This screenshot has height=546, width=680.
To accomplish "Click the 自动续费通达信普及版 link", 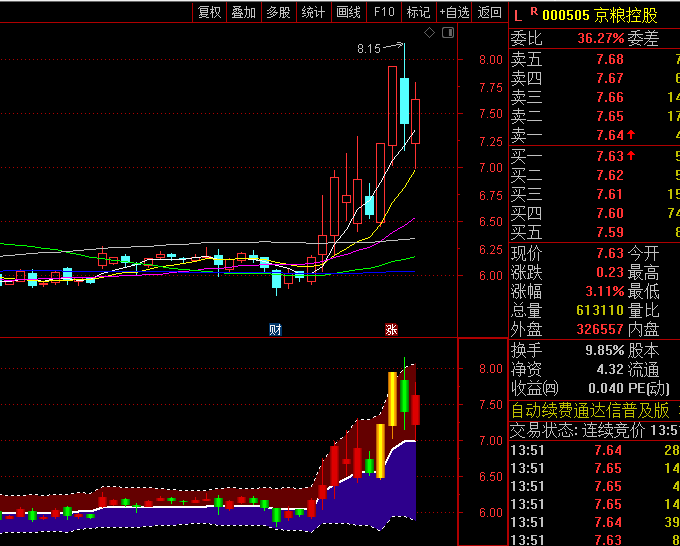I will [590, 410].
